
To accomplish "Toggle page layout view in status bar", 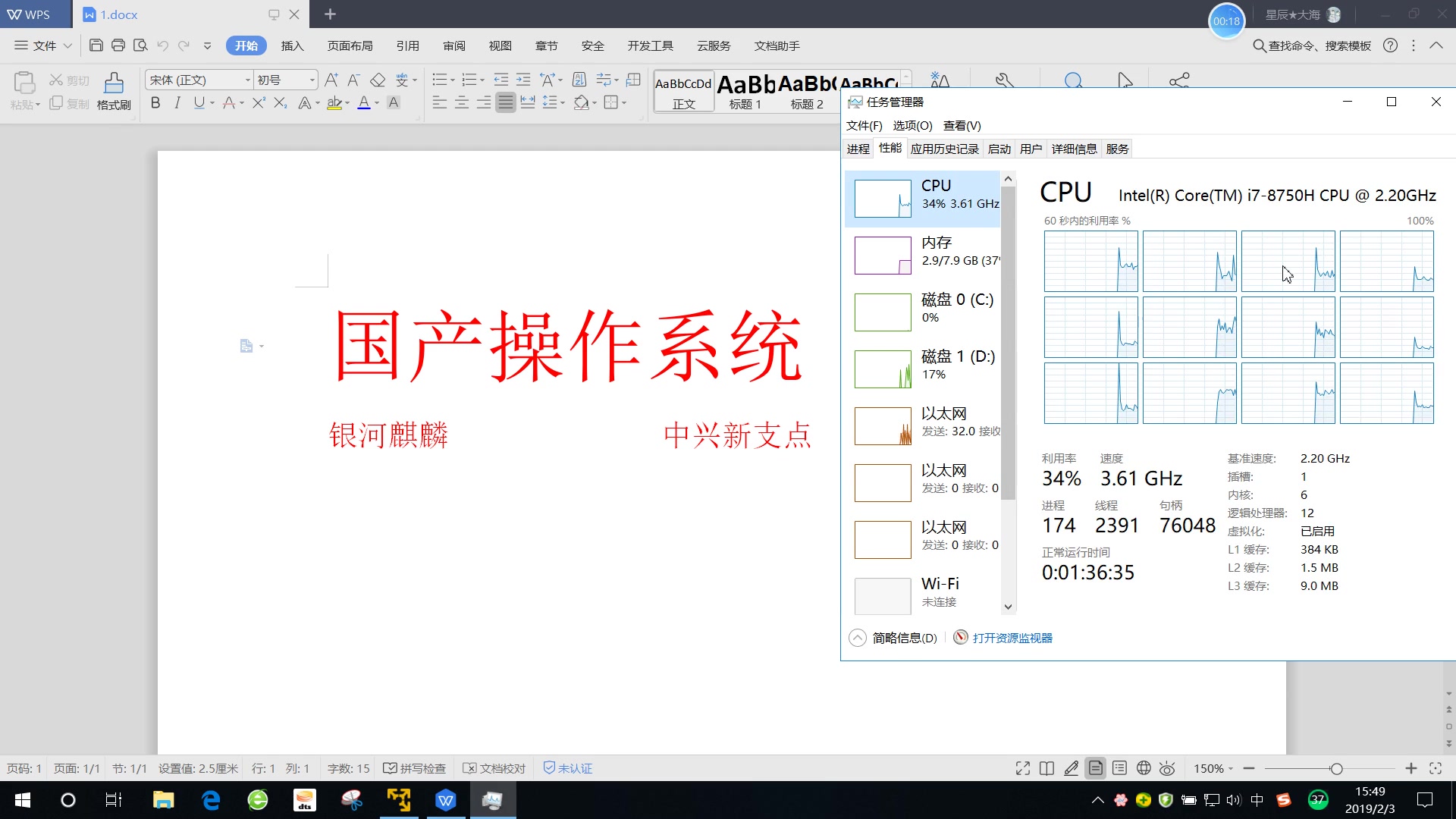I will tap(1096, 768).
